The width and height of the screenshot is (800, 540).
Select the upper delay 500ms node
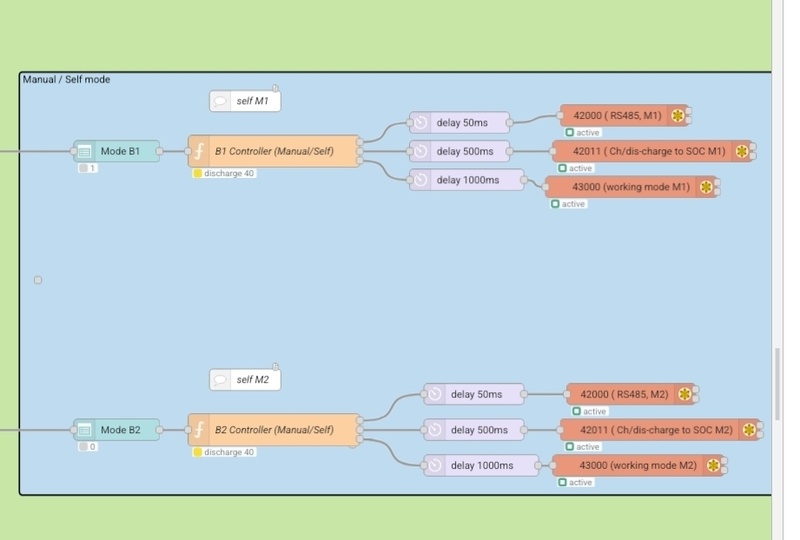[x=460, y=151]
